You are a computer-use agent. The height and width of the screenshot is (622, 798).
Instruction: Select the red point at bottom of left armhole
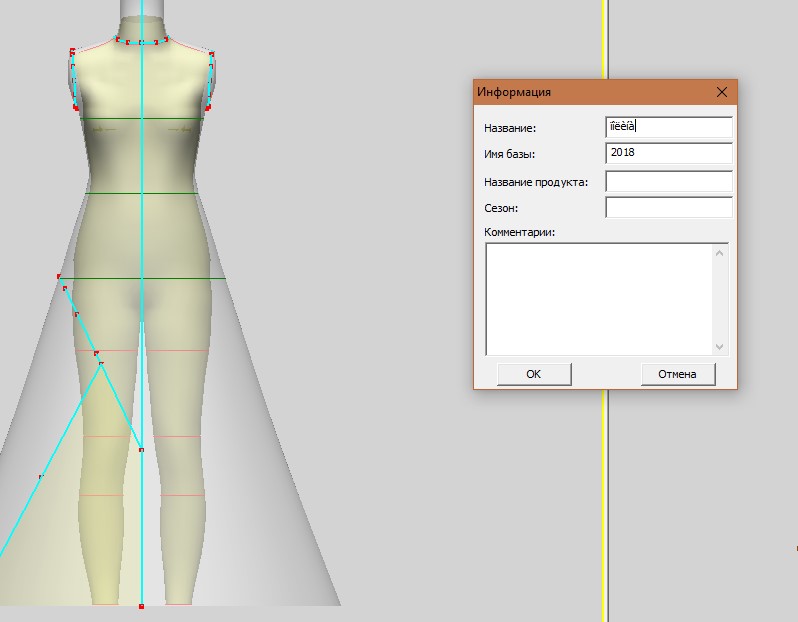[x=76, y=108]
